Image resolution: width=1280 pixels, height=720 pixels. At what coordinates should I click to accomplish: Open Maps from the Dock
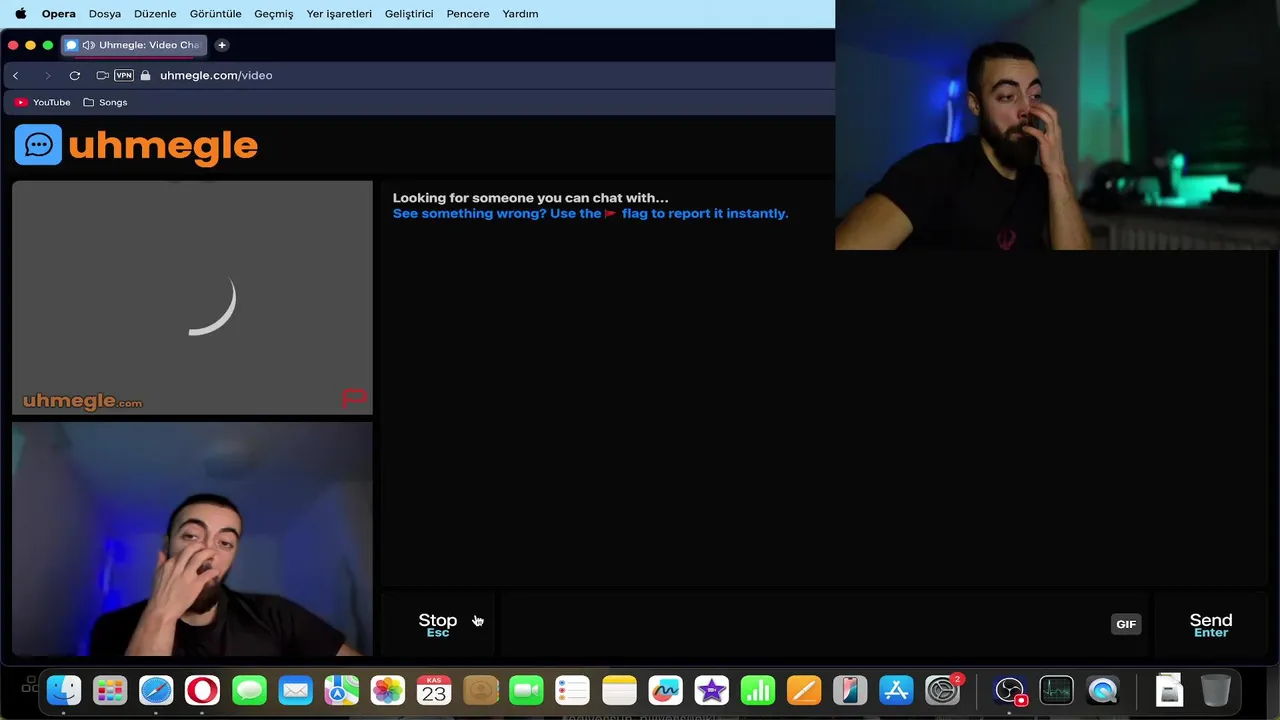(341, 690)
